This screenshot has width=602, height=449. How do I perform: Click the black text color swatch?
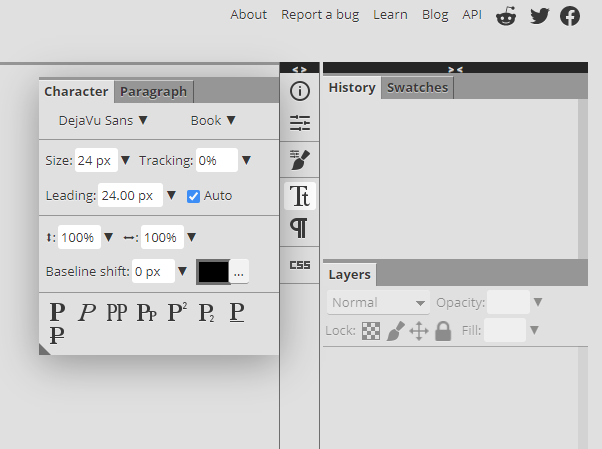coord(213,271)
